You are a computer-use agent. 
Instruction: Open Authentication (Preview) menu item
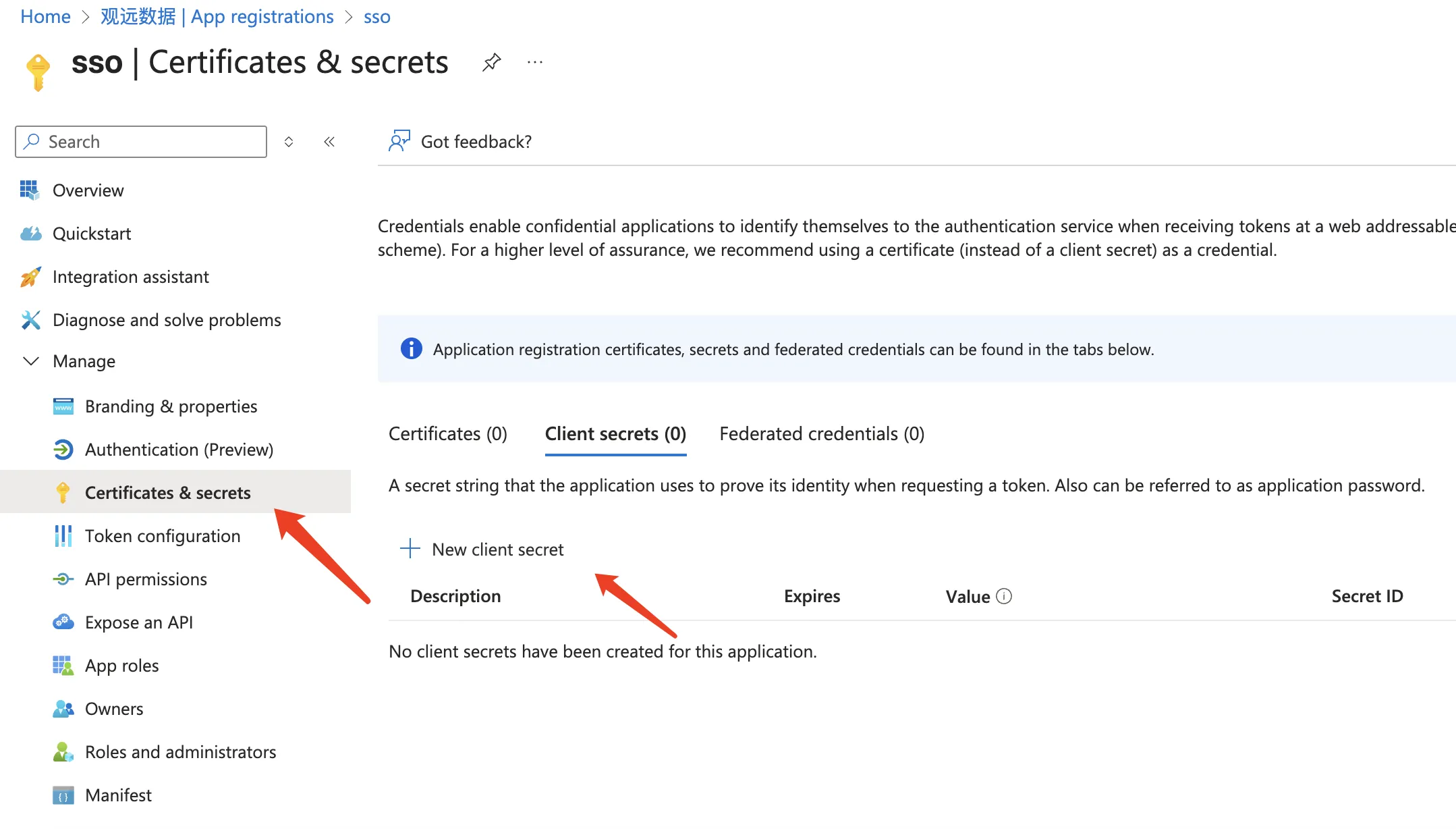click(x=179, y=450)
